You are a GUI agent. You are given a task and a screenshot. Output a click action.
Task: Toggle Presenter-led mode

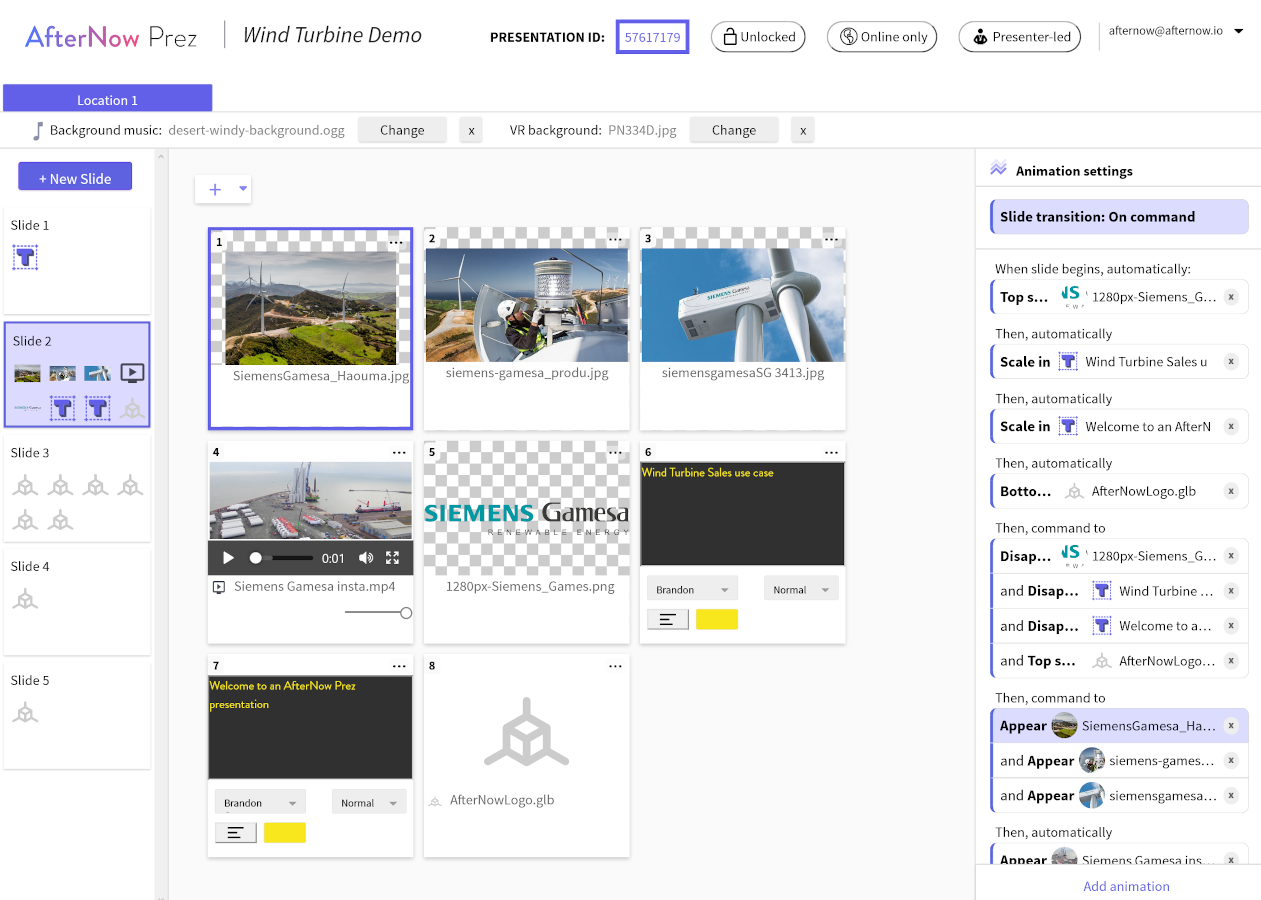click(1019, 37)
